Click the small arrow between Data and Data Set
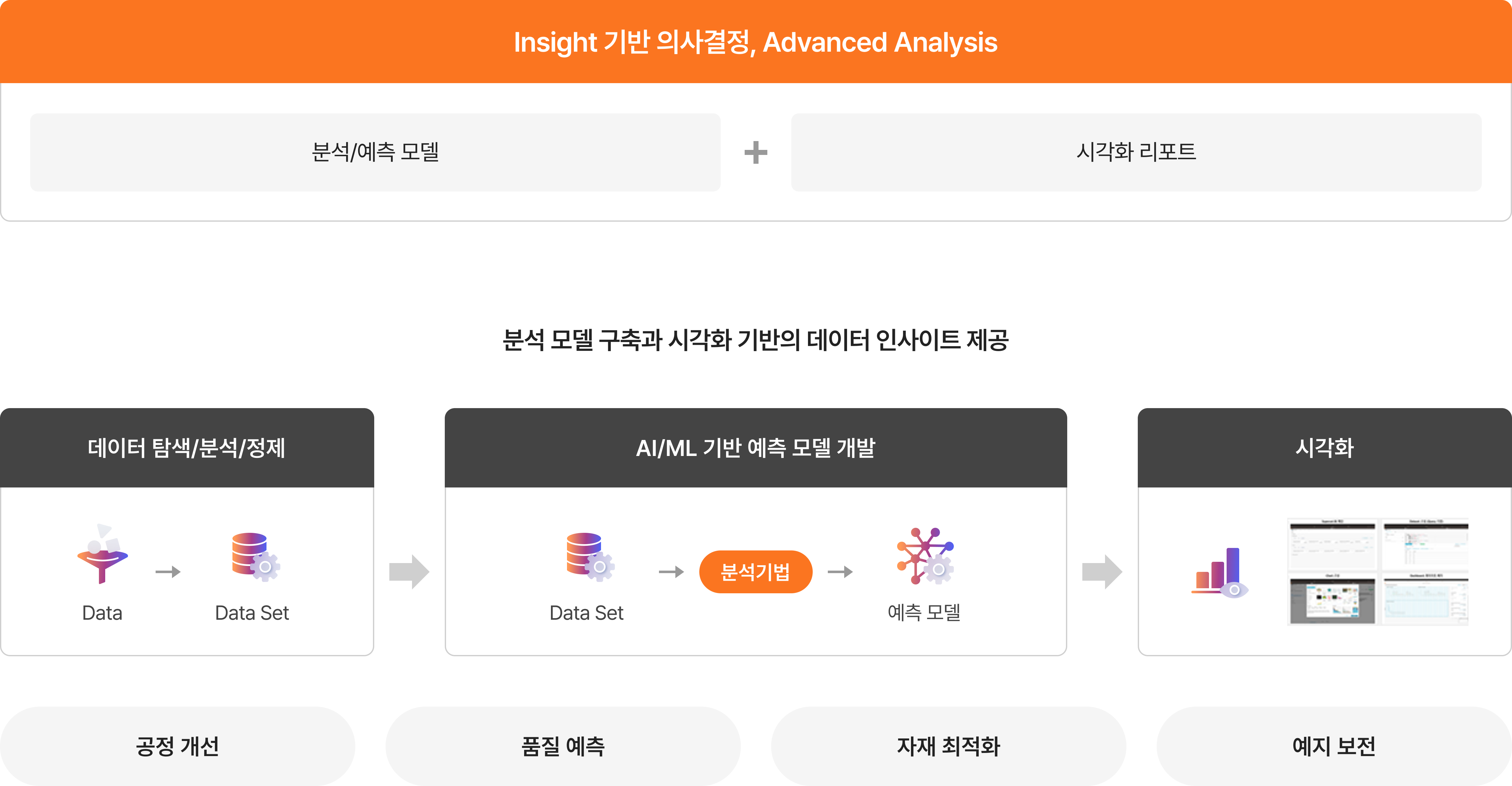This screenshot has width=1512, height=786. 168,571
